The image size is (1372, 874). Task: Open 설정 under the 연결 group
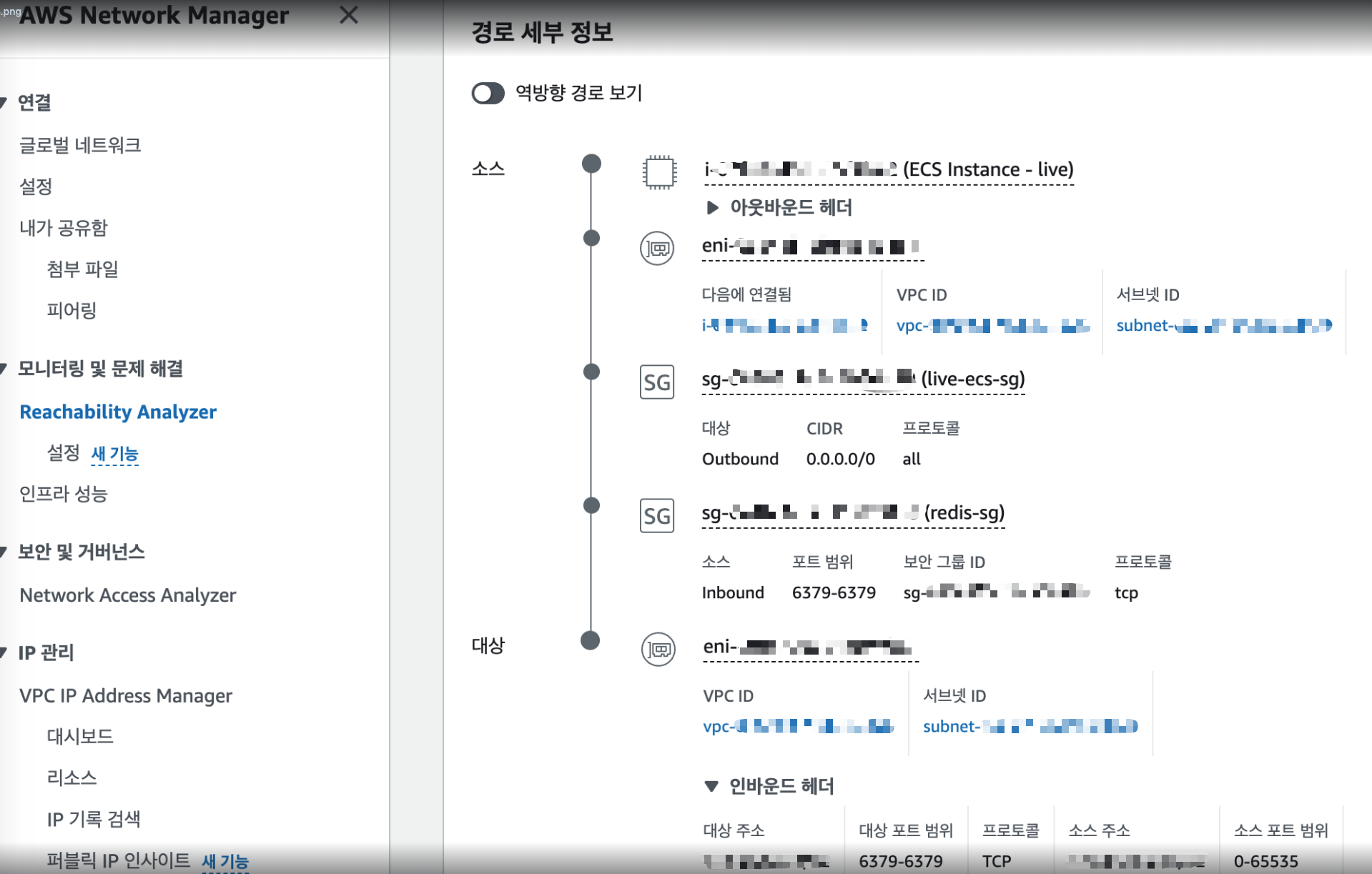pyautogui.click(x=36, y=187)
